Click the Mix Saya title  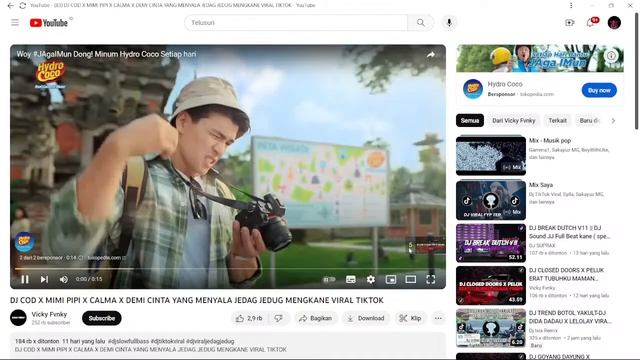[541, 185]
